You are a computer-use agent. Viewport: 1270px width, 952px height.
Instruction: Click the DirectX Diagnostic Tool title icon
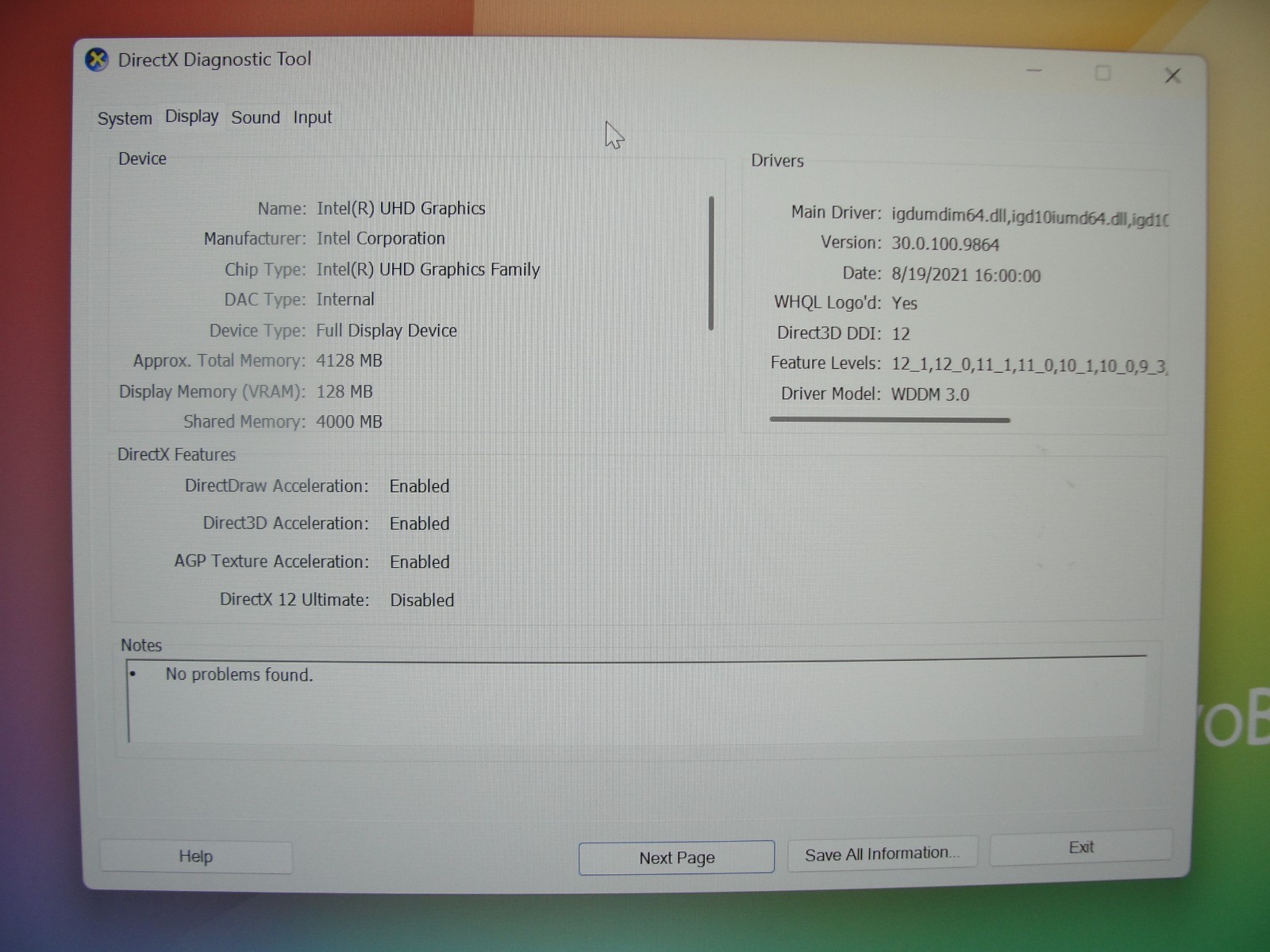point(97,59)
